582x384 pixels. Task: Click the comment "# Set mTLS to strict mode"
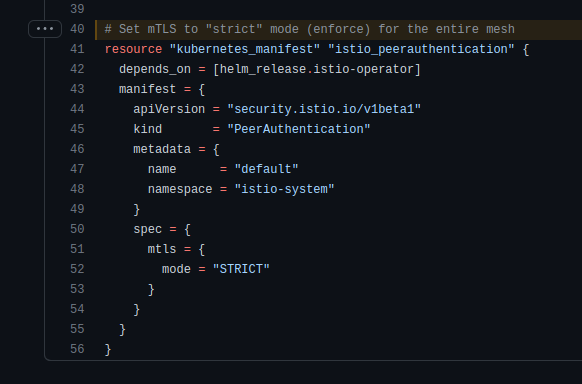(310, 29)
